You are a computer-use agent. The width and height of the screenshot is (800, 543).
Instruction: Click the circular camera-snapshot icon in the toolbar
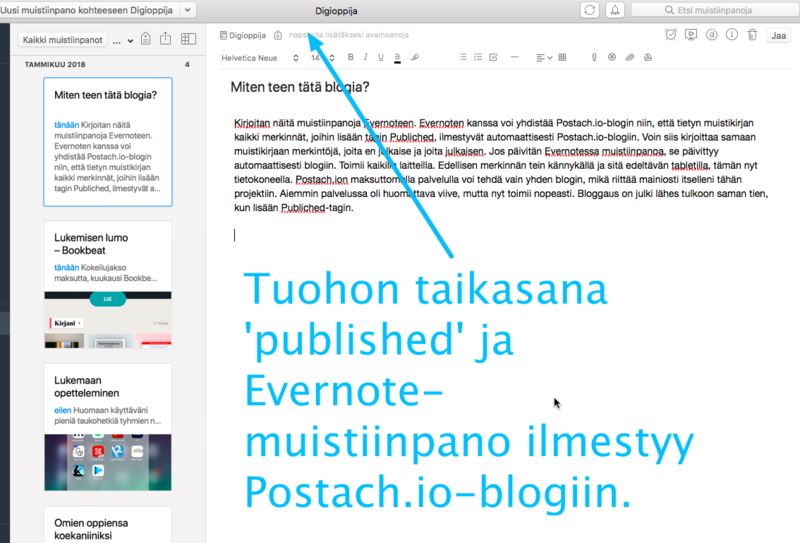pyautogui.click(x=612, y=57)
